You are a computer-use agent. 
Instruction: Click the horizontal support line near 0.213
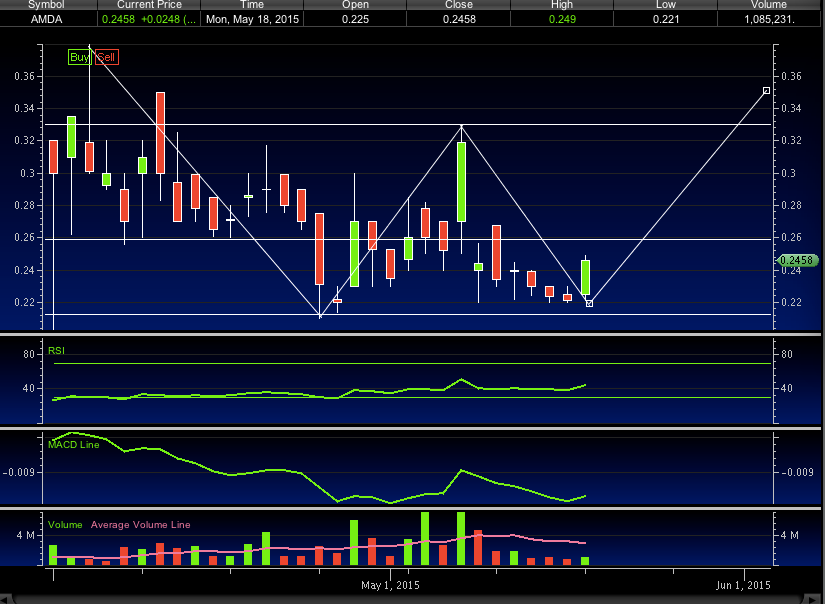point(408,315)
